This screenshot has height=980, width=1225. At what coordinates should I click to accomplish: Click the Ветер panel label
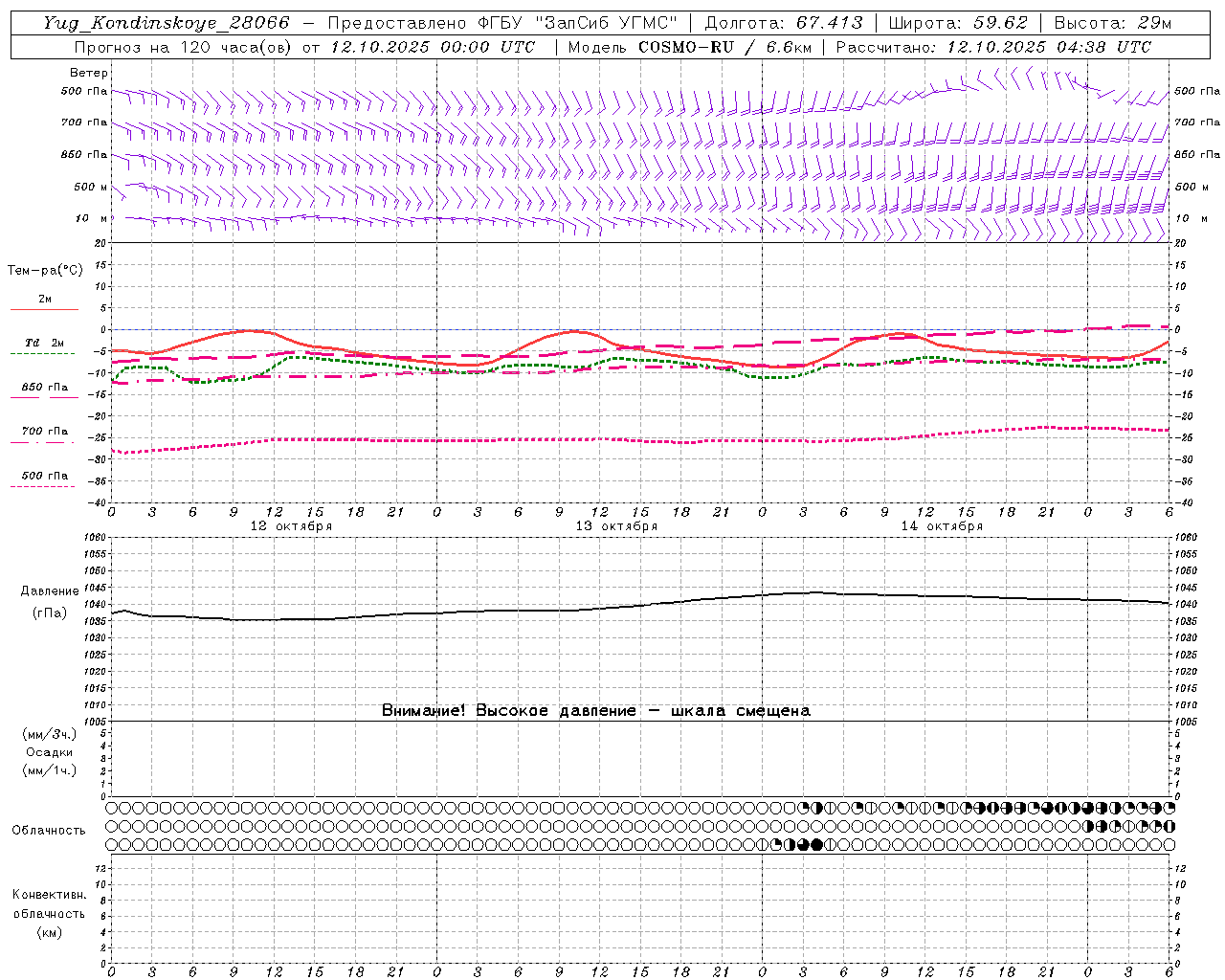89,73
